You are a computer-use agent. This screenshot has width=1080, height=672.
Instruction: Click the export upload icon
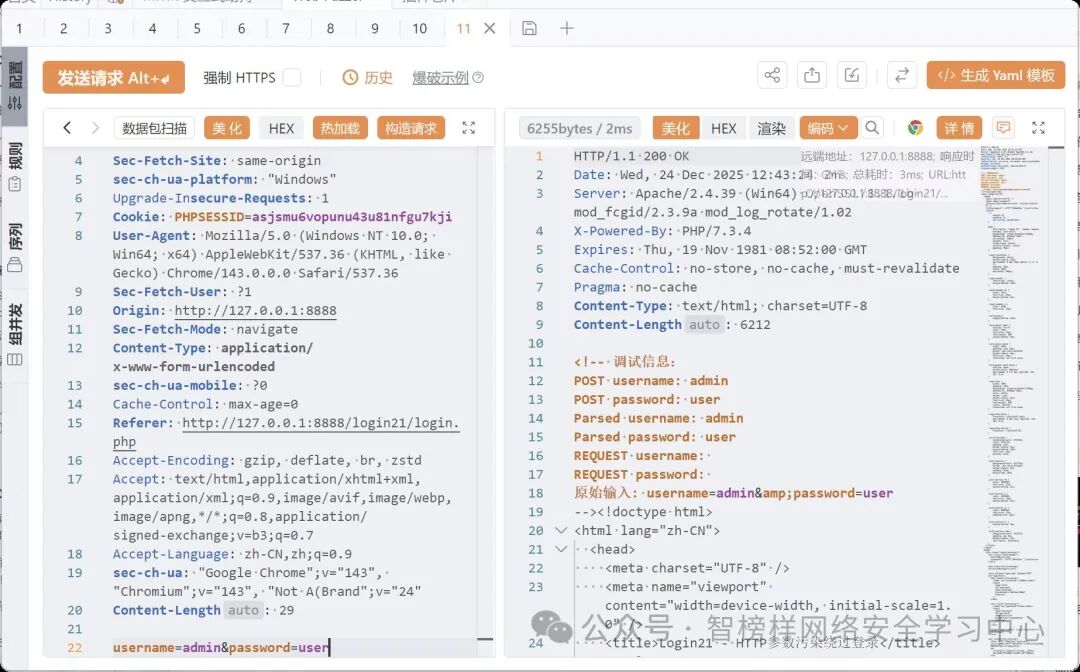(812, 75)
